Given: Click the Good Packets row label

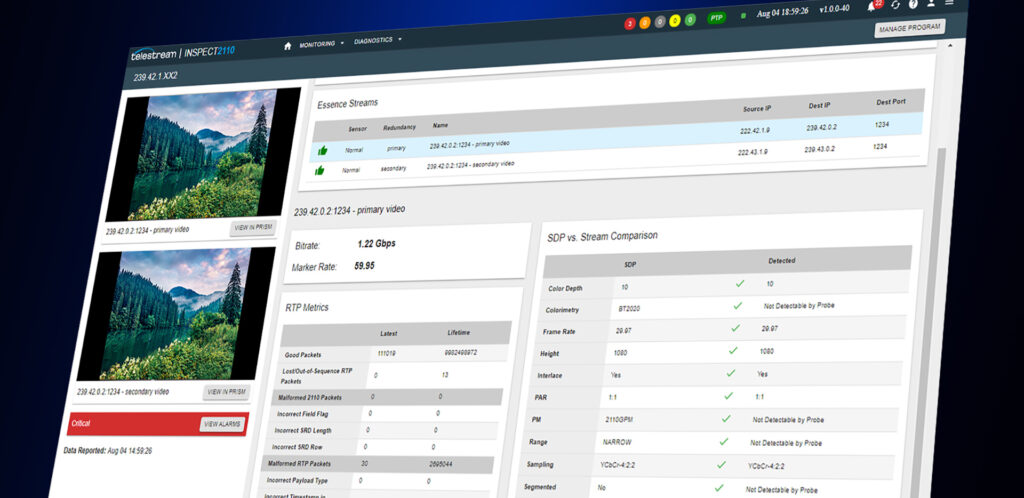Looking at the screenshot, I should pyautogui.click(x=301, y=355).
